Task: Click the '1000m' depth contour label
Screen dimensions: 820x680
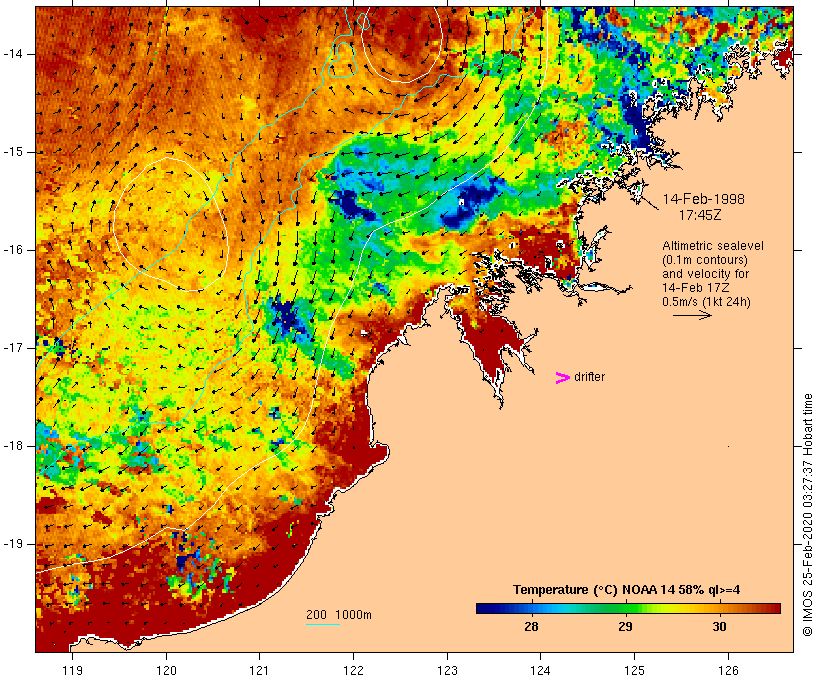Action: coord(353,615)
